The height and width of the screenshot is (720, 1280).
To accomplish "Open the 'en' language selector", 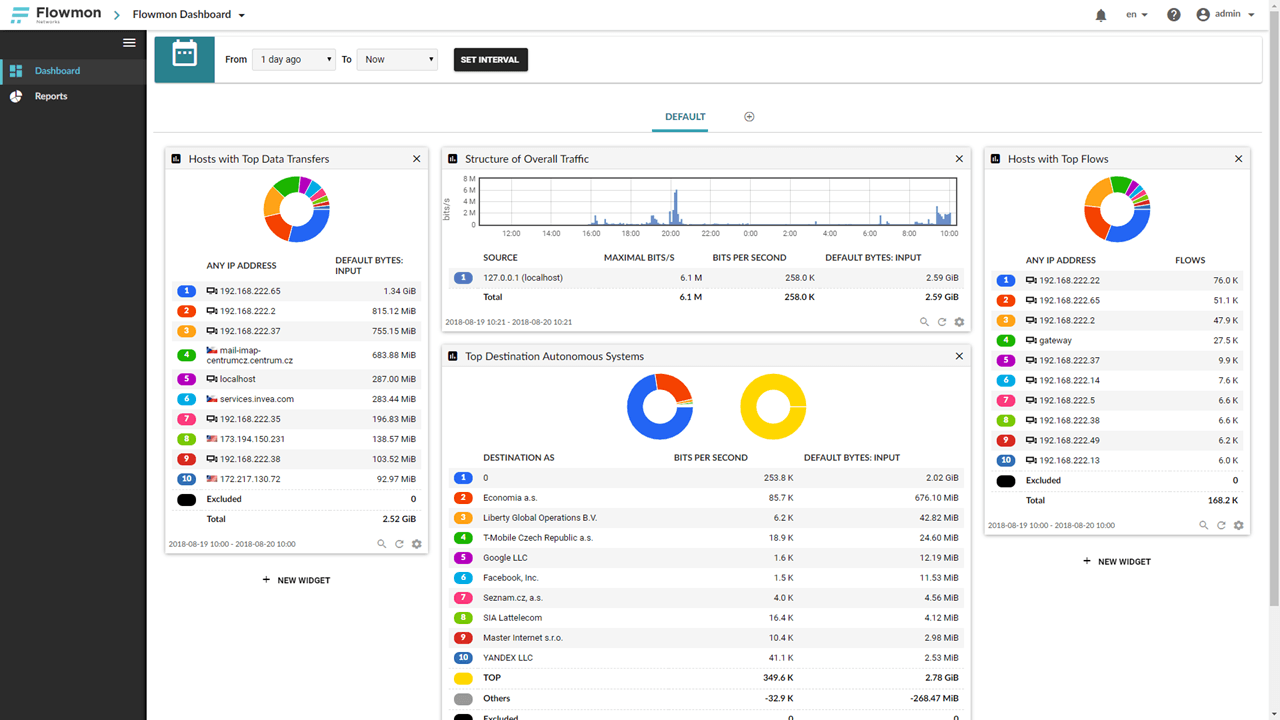I will (x=1136, y=15).
